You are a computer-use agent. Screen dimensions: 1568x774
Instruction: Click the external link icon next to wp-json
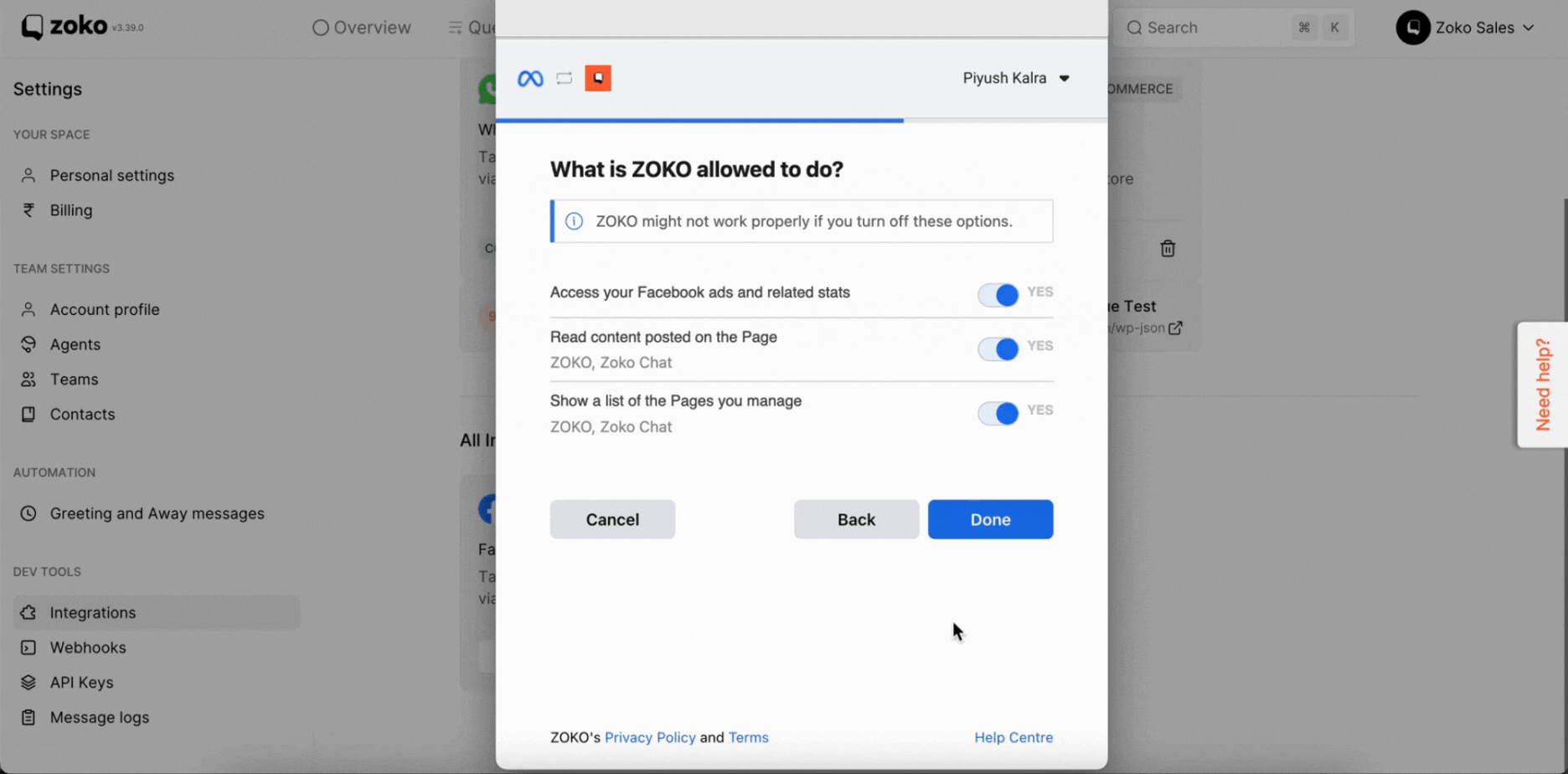1176,328
